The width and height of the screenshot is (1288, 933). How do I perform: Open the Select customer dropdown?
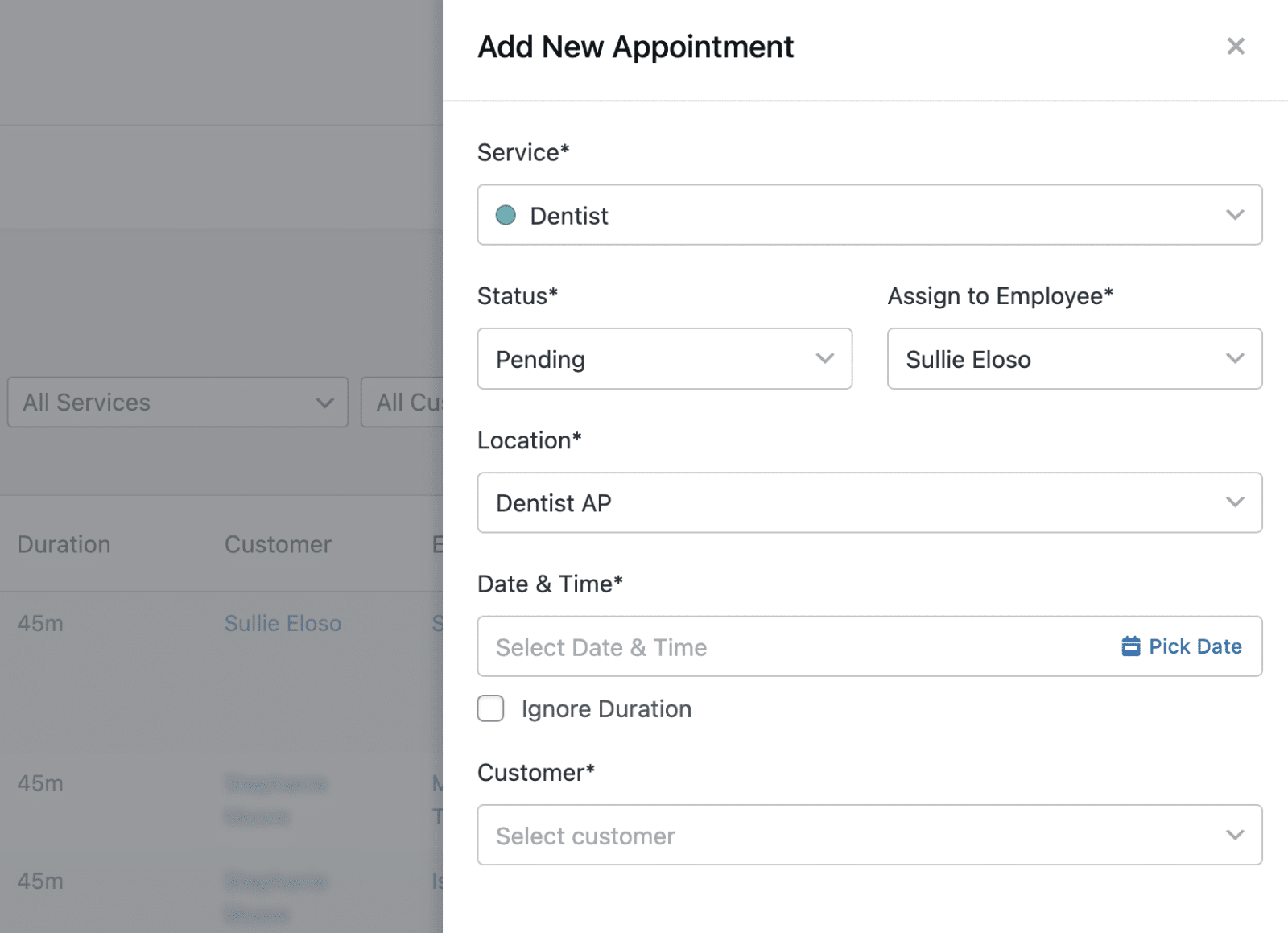click(853, 835)
